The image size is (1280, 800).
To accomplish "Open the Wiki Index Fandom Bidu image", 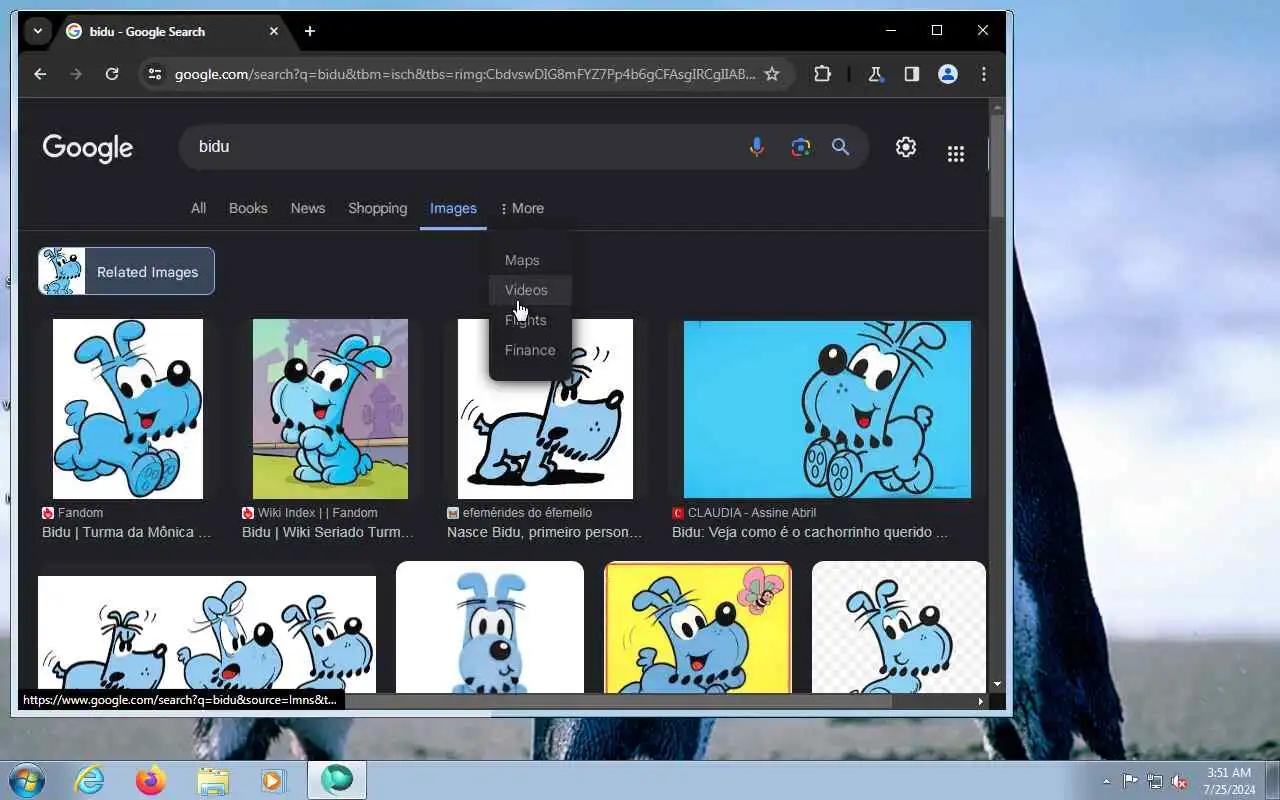I will 330,409.
